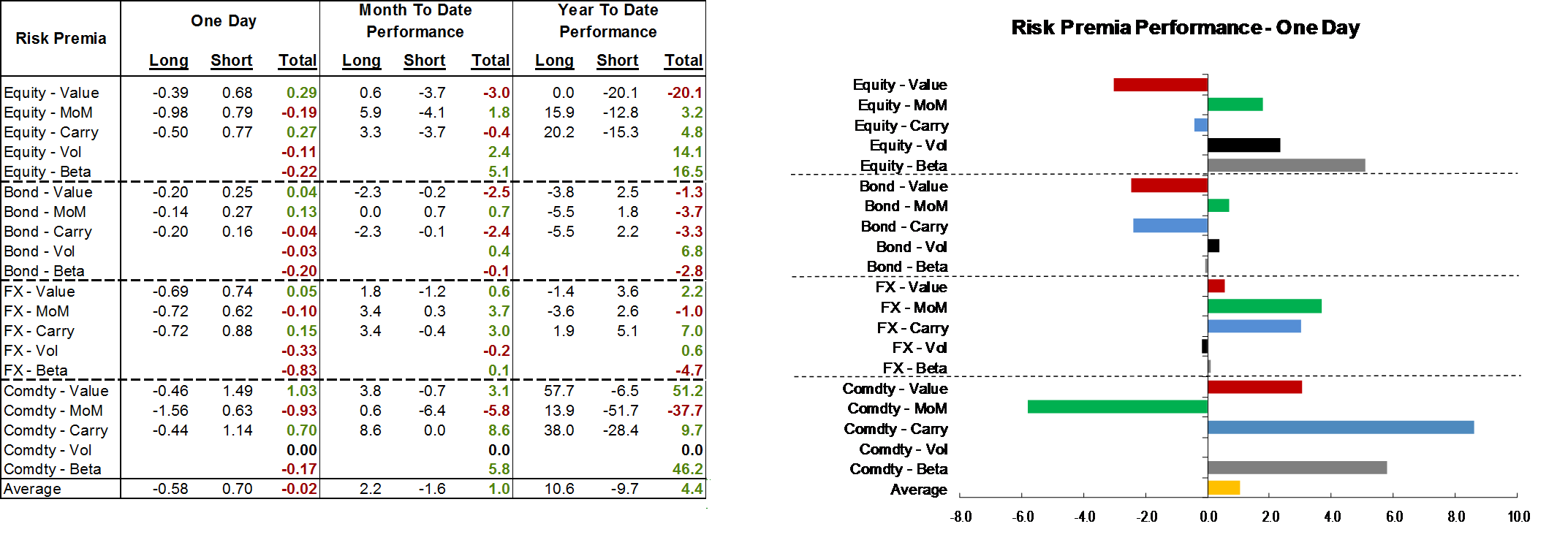Click the "One Day" table group header
This screenshot has width=1568, height=540.
(223, 21)
